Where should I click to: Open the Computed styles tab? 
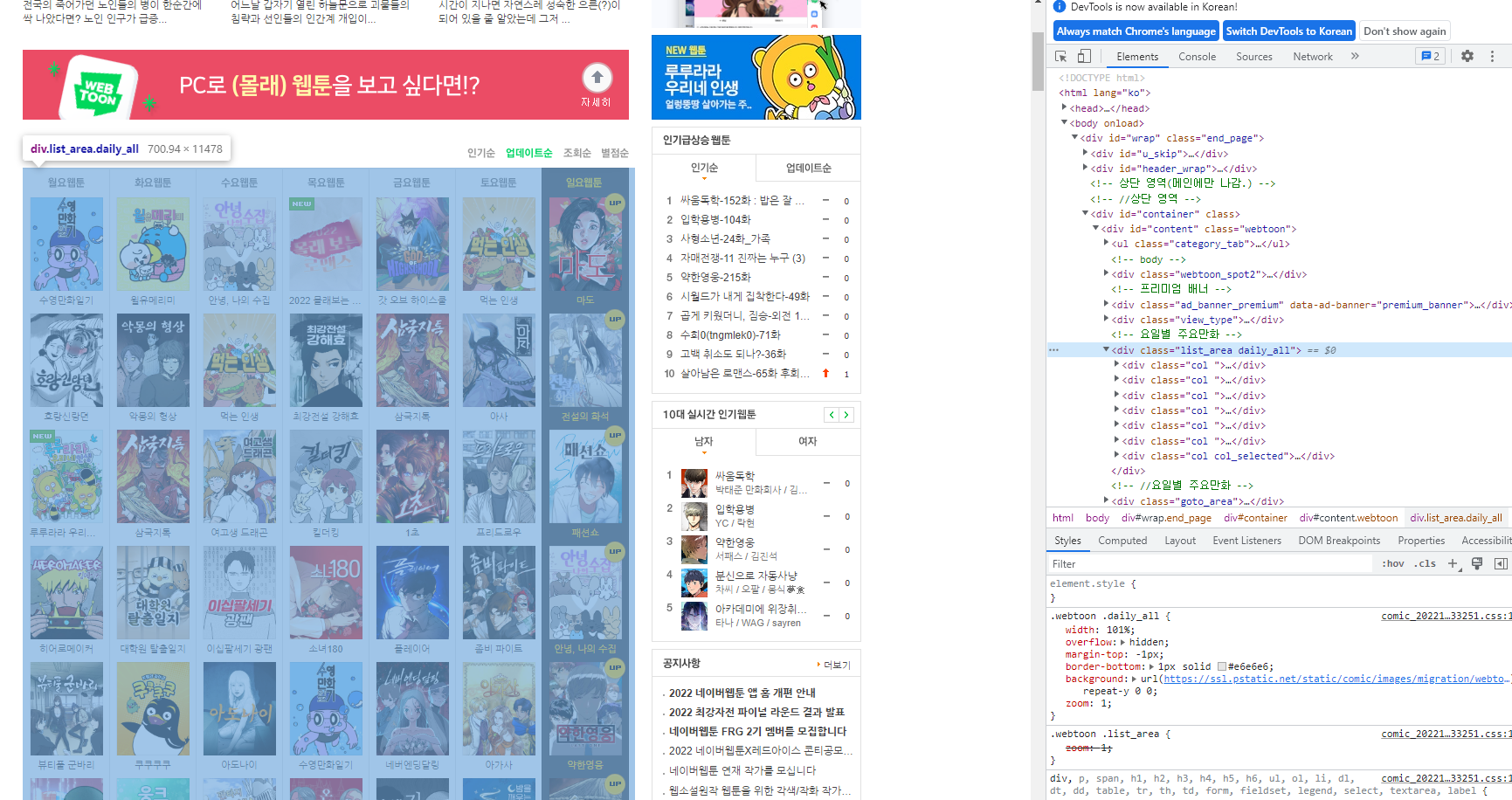(x=1122, y=541)
